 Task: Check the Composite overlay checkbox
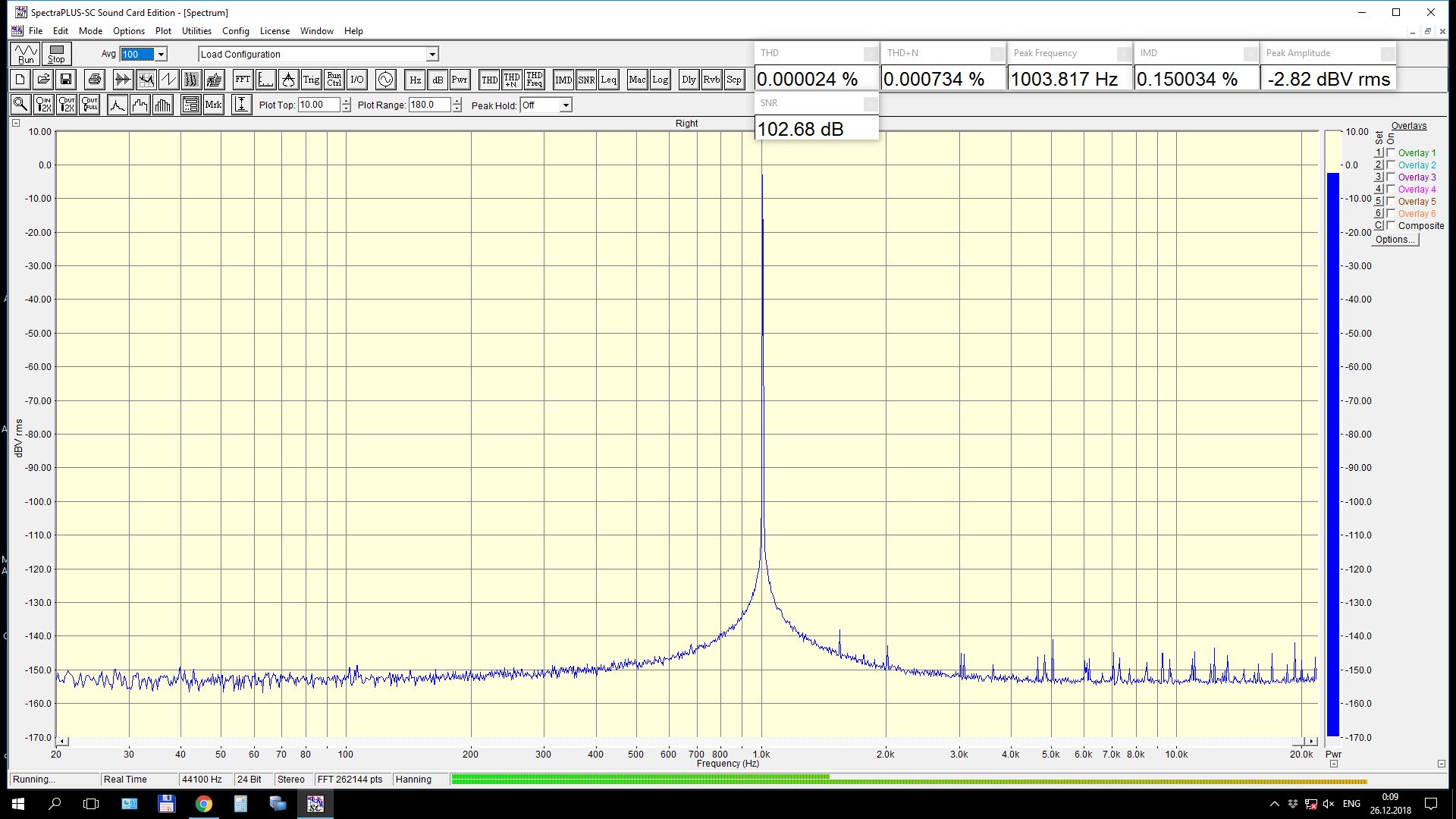tap(1391, 225)
